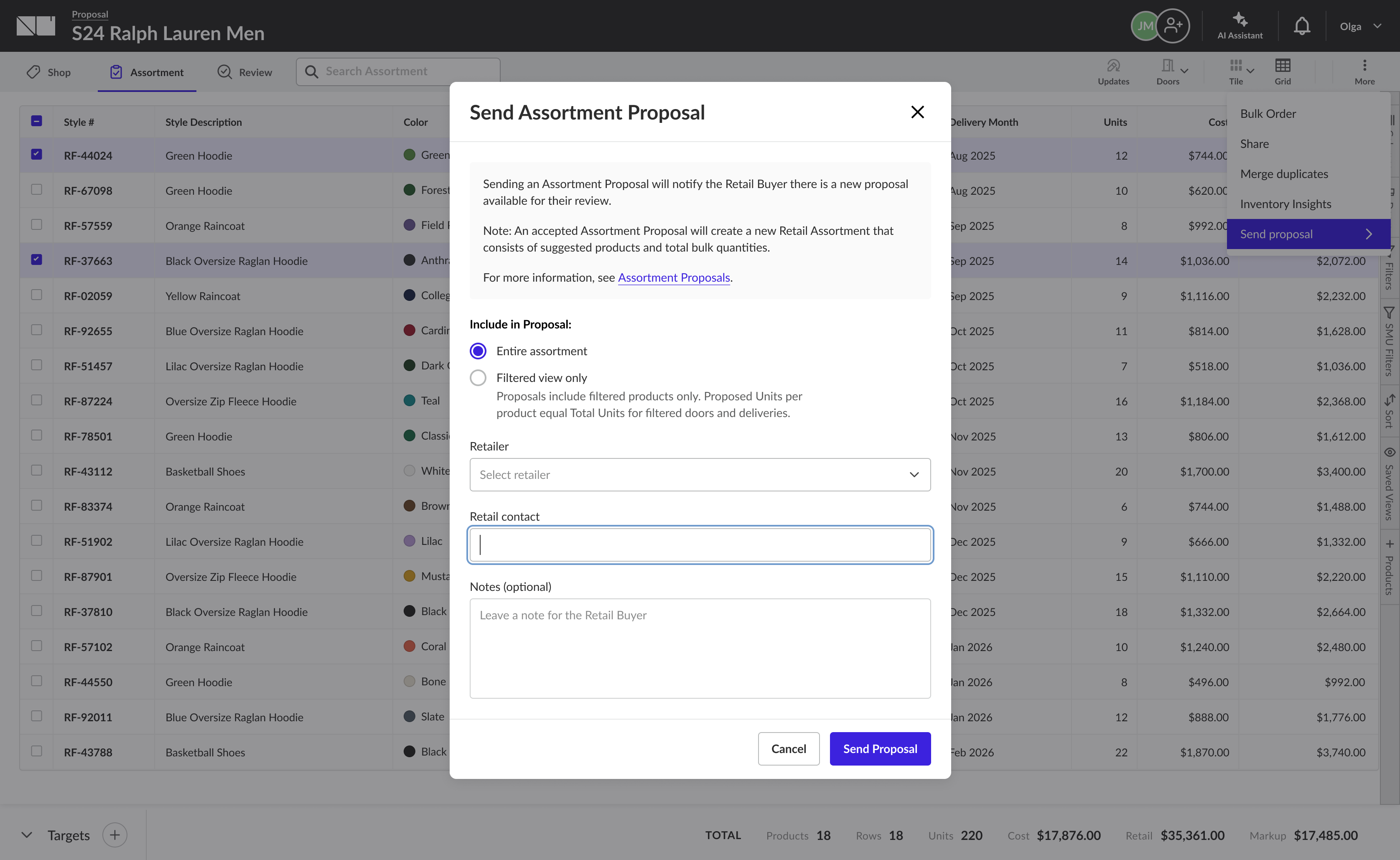1400x860 pixels.
Task: Click the Shop tag icon
Action: pyautogui.click(x=33, y=72)
